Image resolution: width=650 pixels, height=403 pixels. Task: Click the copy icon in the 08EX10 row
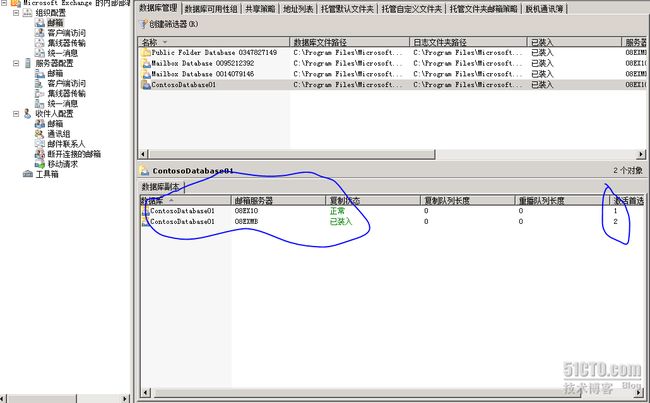coord(145,211)
